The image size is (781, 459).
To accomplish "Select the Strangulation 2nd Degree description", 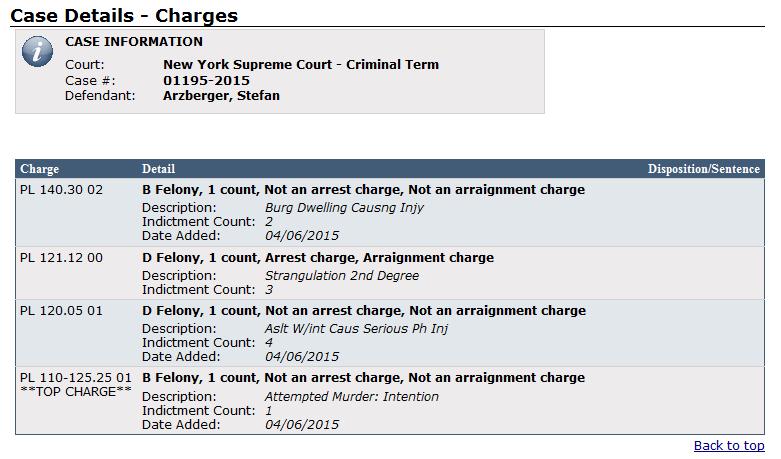I will (341, 276).
